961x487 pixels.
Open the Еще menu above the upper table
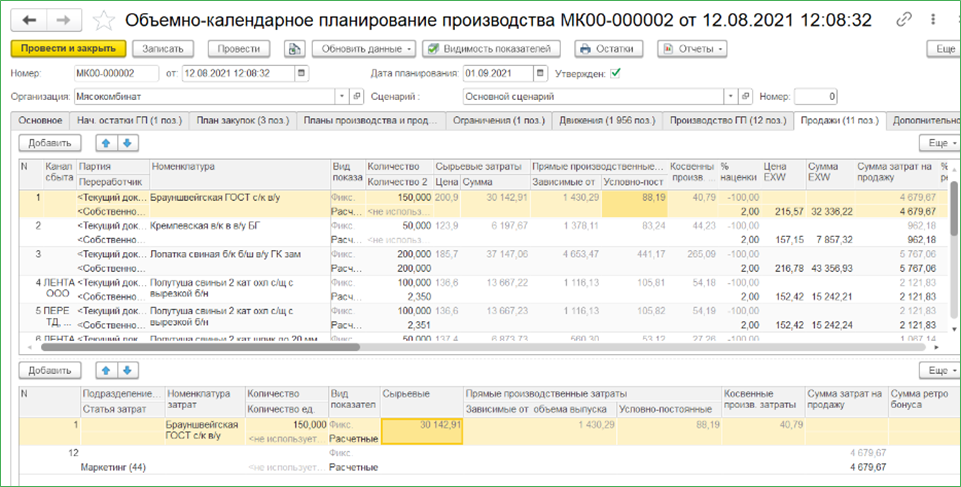tap(941, 143)
